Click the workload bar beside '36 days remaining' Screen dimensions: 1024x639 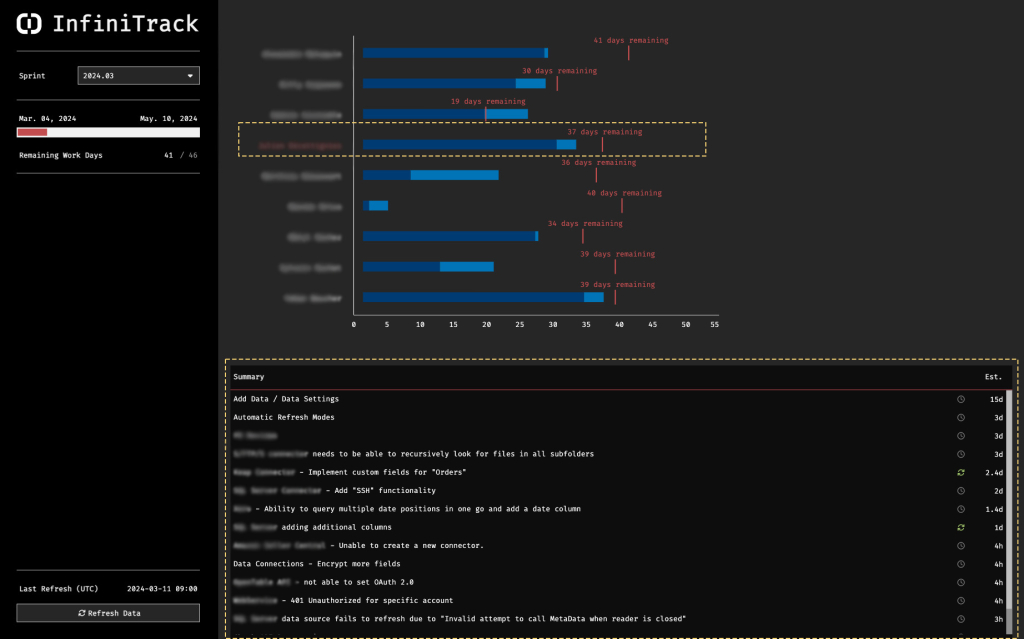click(431, 175)
